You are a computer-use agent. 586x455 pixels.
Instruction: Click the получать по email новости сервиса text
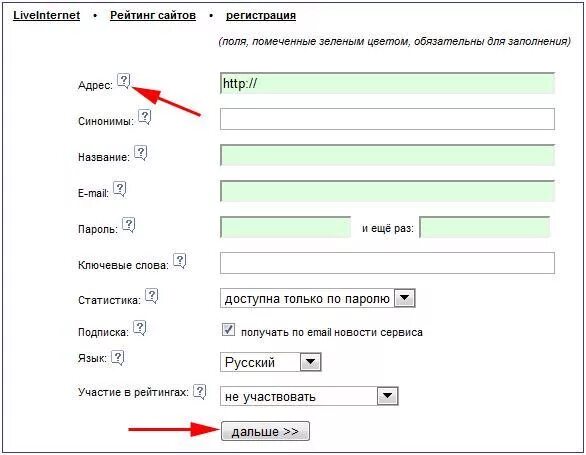332,332
